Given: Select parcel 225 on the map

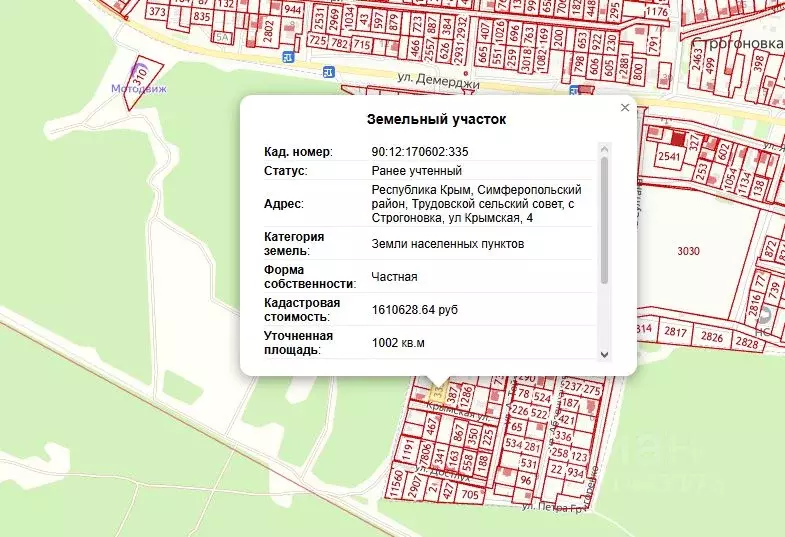Looking at the screenshot, I should tap(487, 439).
